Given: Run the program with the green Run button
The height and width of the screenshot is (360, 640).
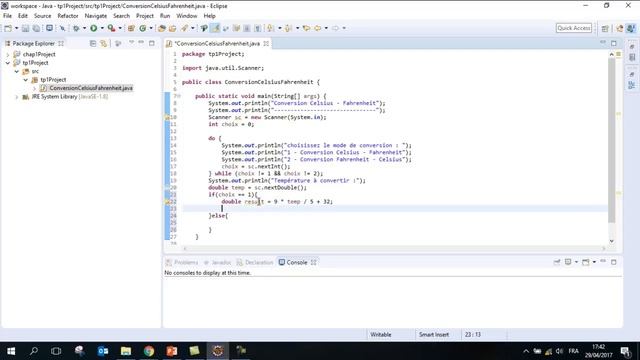Looking at the screenshot, I should point(93,28).
